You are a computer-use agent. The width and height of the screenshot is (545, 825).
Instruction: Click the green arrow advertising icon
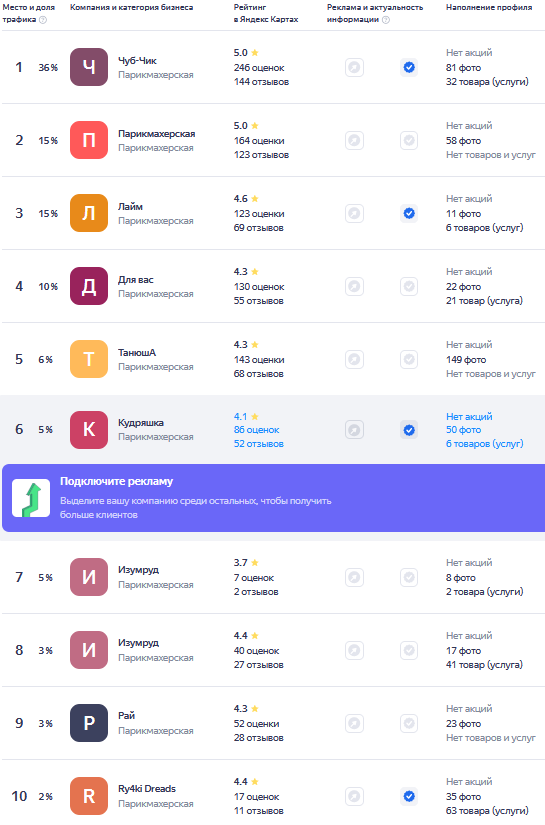click(31, 498)
